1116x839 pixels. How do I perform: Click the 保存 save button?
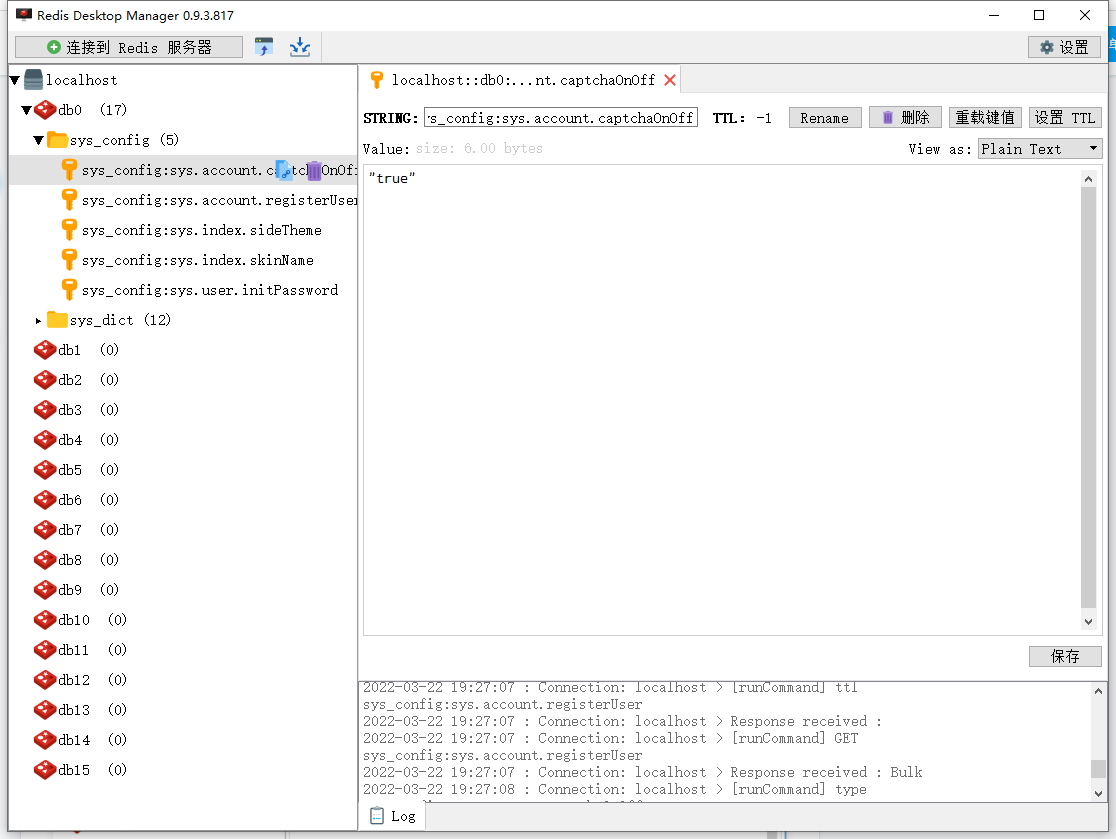click(x=1065, y=656)
